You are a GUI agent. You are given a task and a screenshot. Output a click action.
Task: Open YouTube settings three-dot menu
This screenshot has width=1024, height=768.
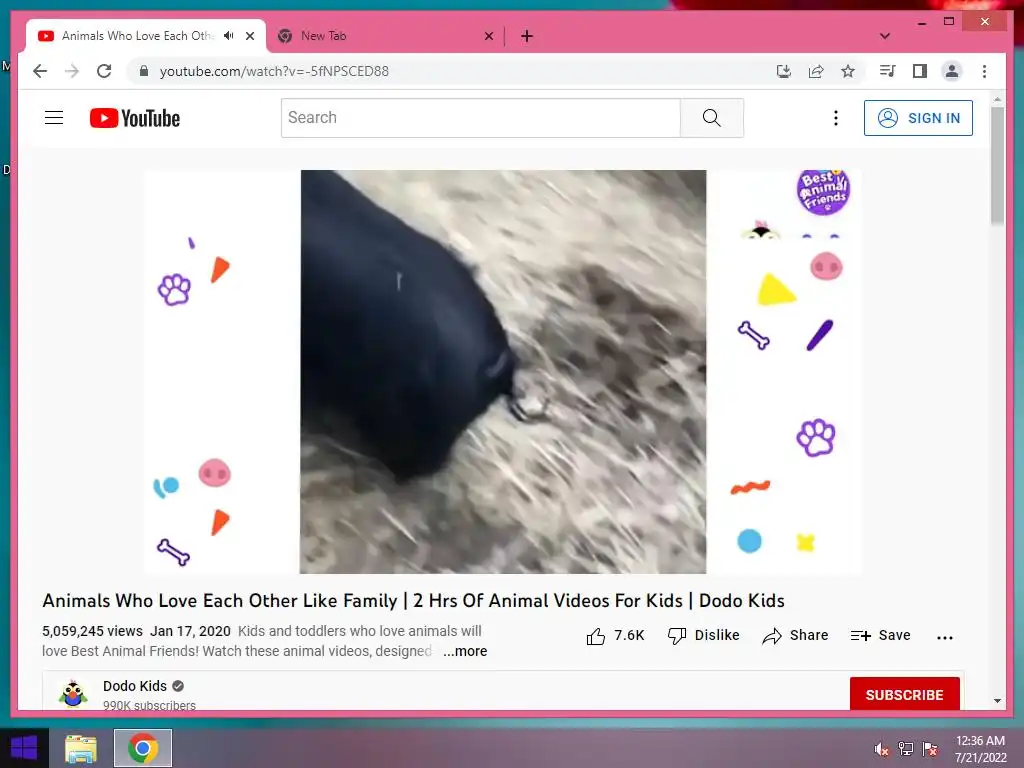pos(835,118)
